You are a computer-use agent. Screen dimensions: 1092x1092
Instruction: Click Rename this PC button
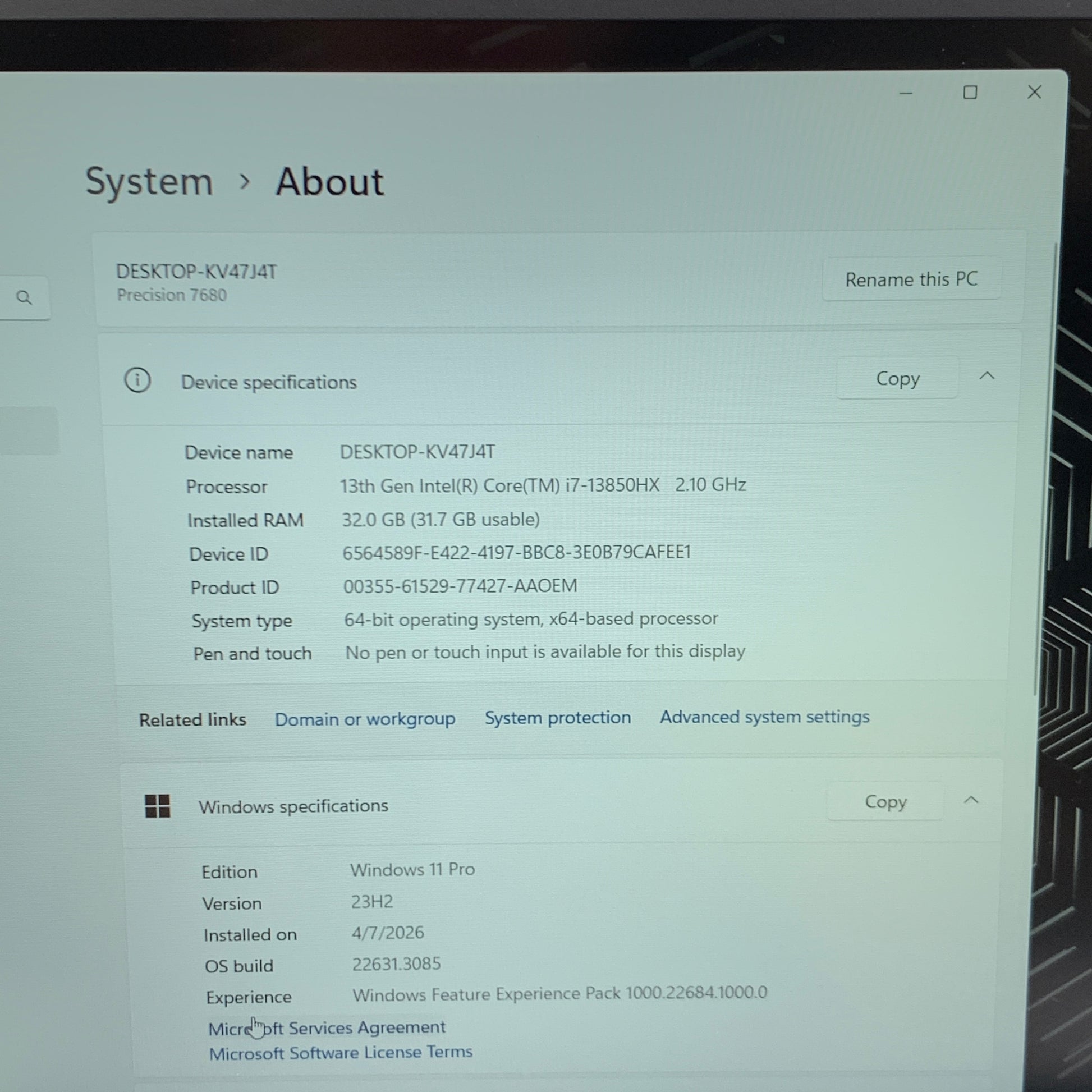tap(911, 279)
